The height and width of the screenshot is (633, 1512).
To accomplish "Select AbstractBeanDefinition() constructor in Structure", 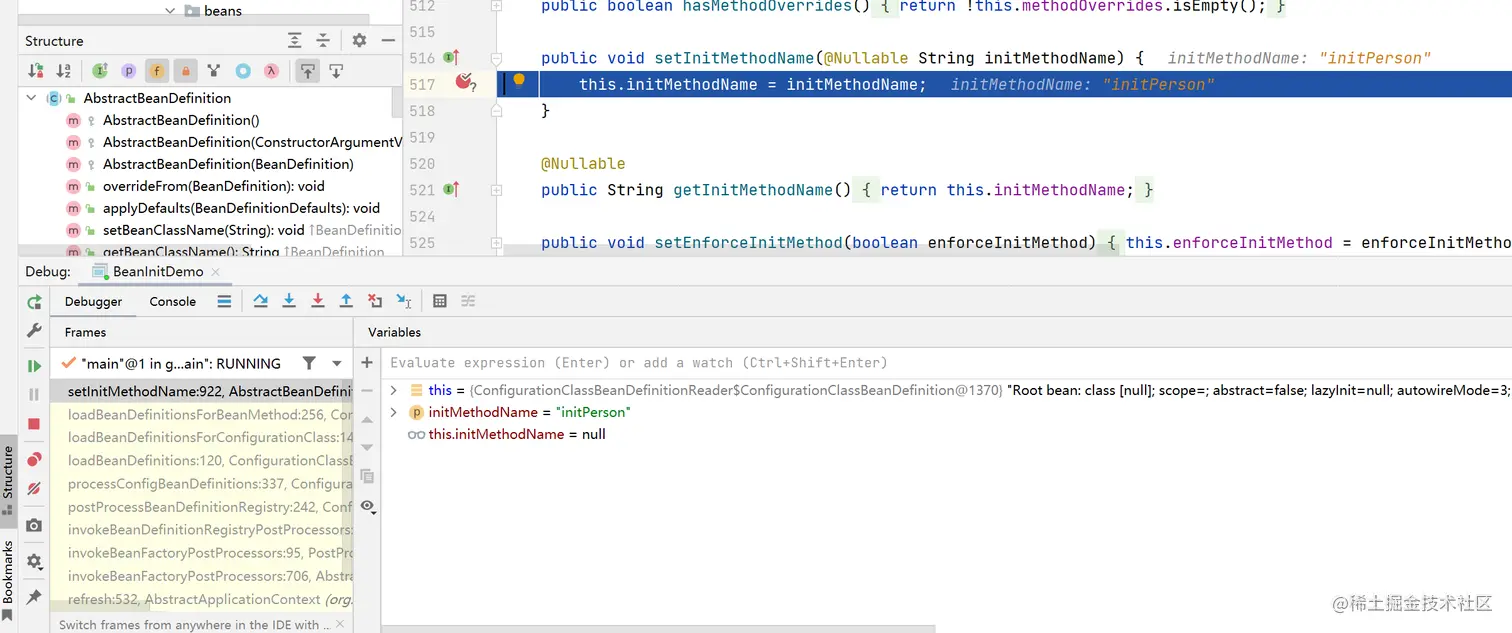I will [x=181, y=120].
